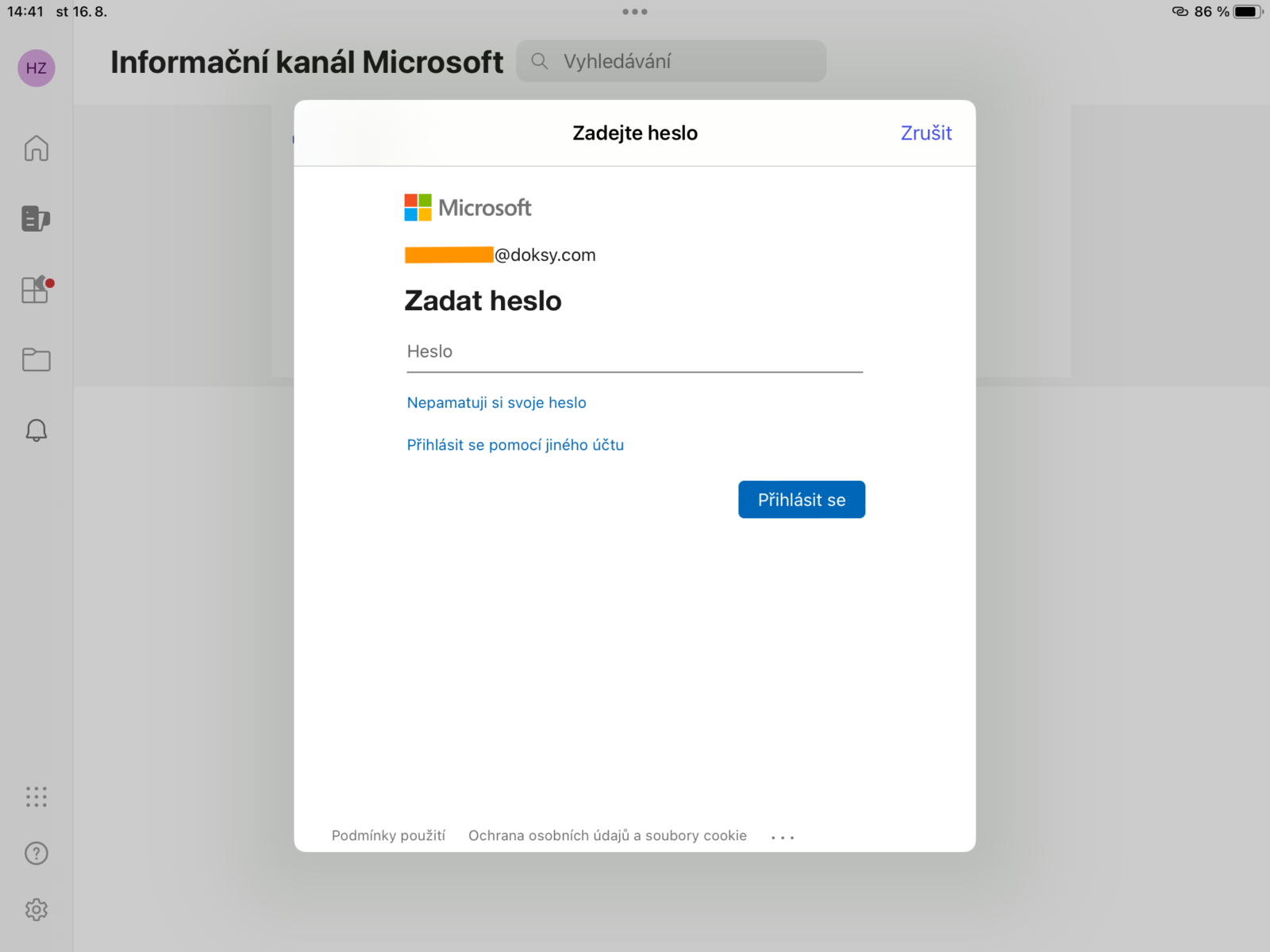The image size is (1270, 952).
Task: Tap Zrušit to cancel the dialog
Action: pyautogui.click(x=926, y=133)
